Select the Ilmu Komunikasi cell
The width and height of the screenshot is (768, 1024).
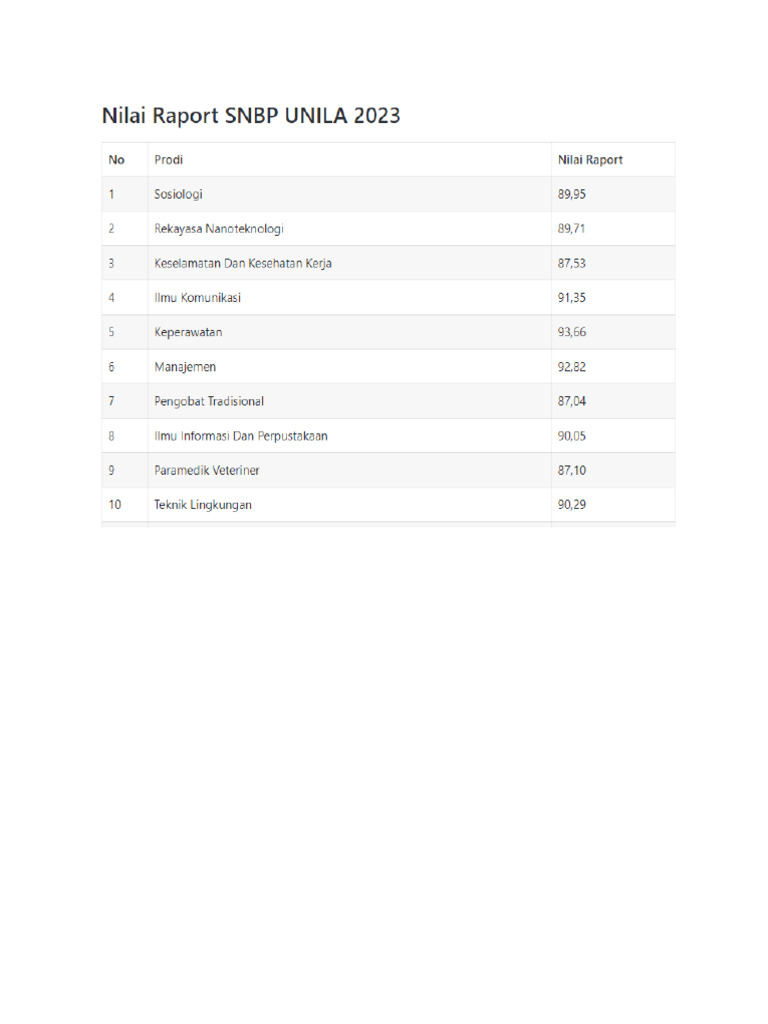pos(198,298)
